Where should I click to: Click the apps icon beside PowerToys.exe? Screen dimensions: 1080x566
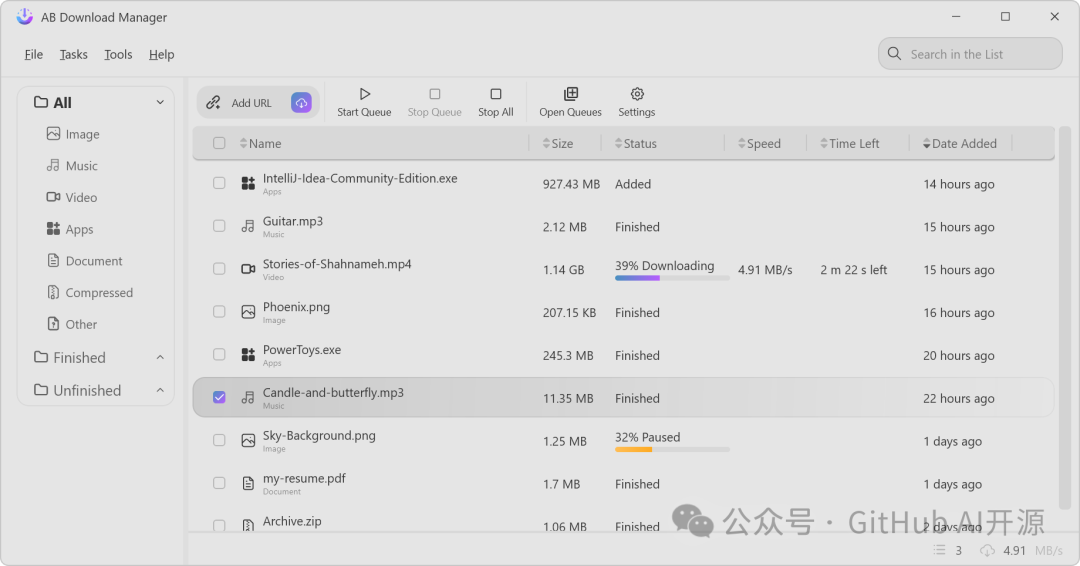[x=248, y=355]
